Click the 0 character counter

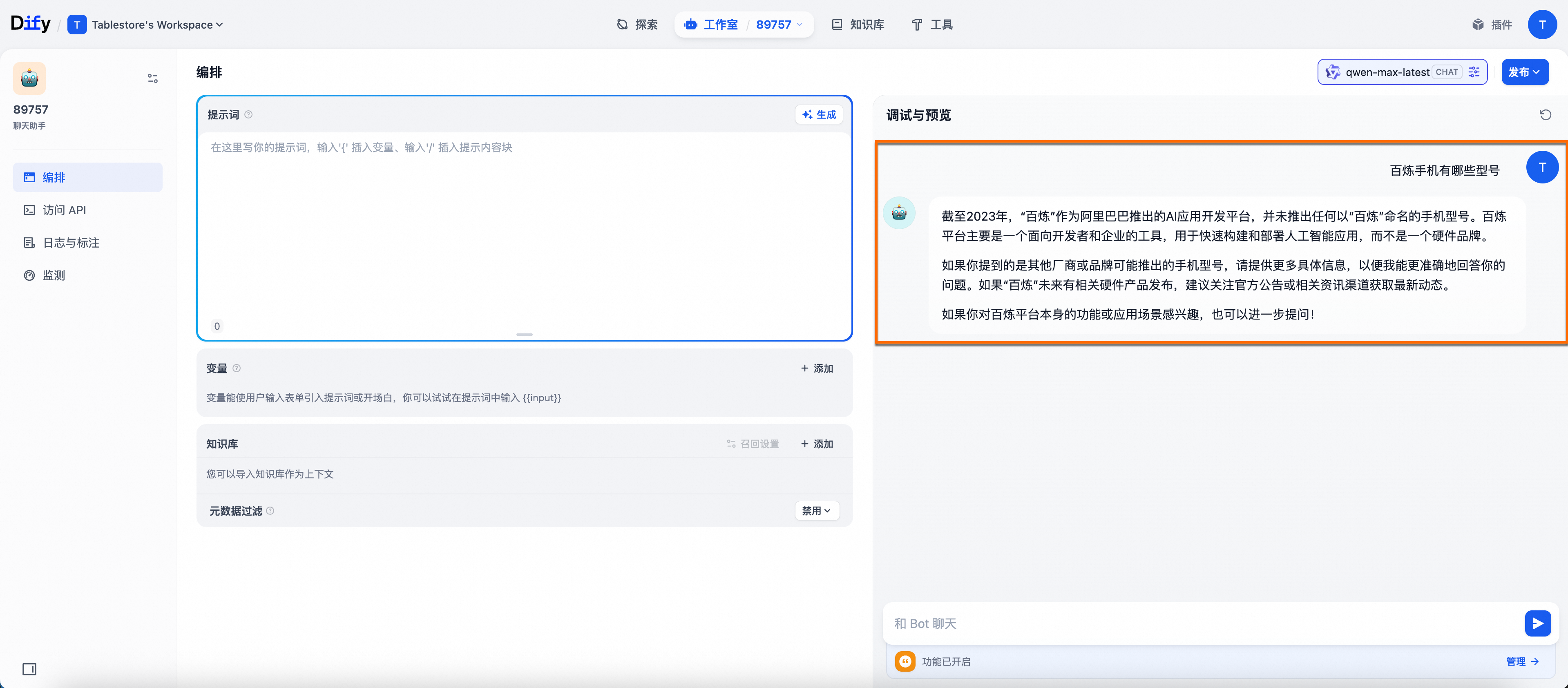pyautogui.click(x=217, y=326)
